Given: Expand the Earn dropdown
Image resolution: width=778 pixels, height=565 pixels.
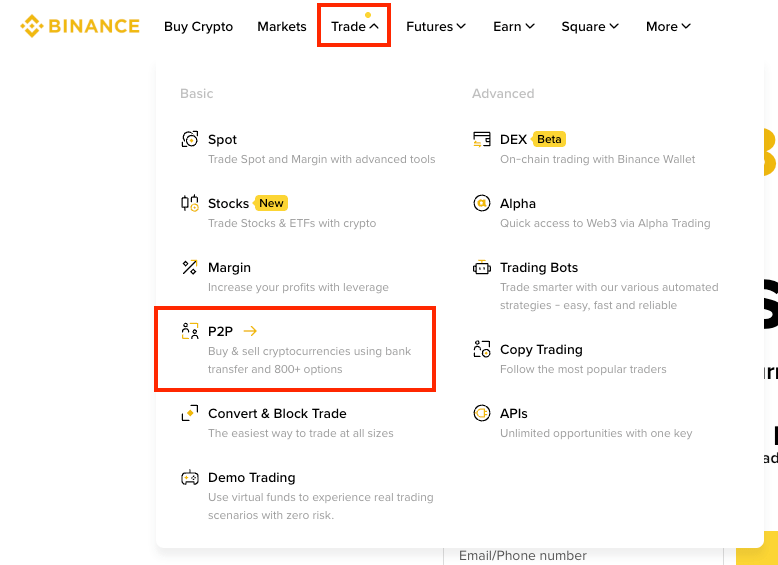Looking at the screenshot, I should 514,26.
